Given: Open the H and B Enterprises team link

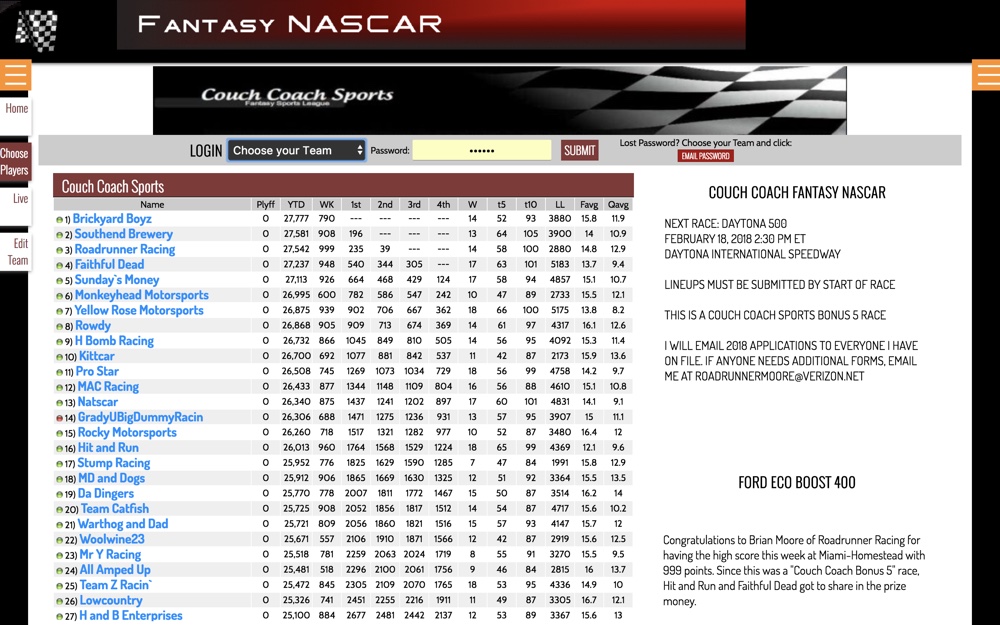Looking at the screenshot, I should pyautogui.click(x=131, y=617).
